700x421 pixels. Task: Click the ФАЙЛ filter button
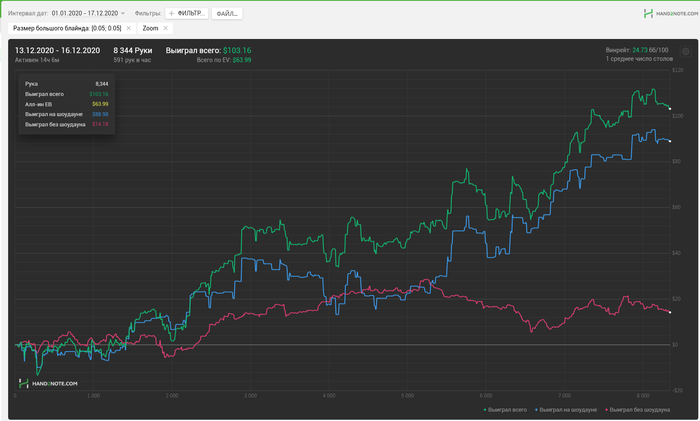coord(226,13)
